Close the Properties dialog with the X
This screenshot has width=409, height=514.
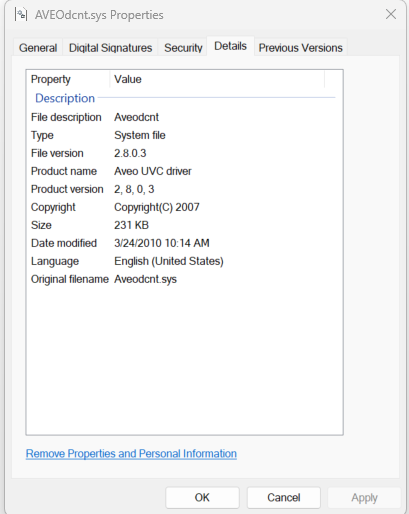(391, 14)
